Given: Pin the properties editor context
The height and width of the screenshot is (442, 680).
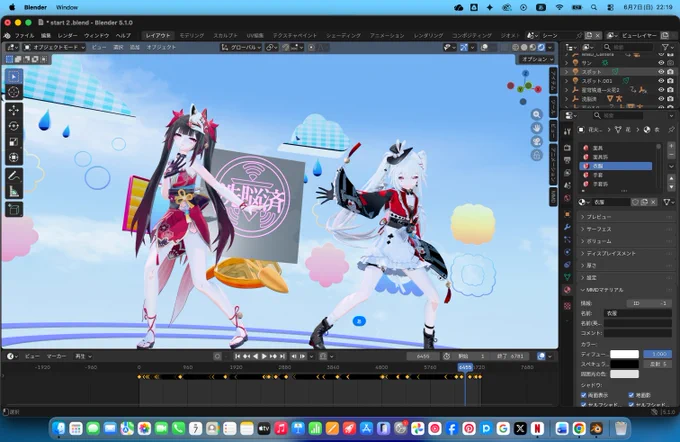Looking at the screenshot, I should click(671, 130).
